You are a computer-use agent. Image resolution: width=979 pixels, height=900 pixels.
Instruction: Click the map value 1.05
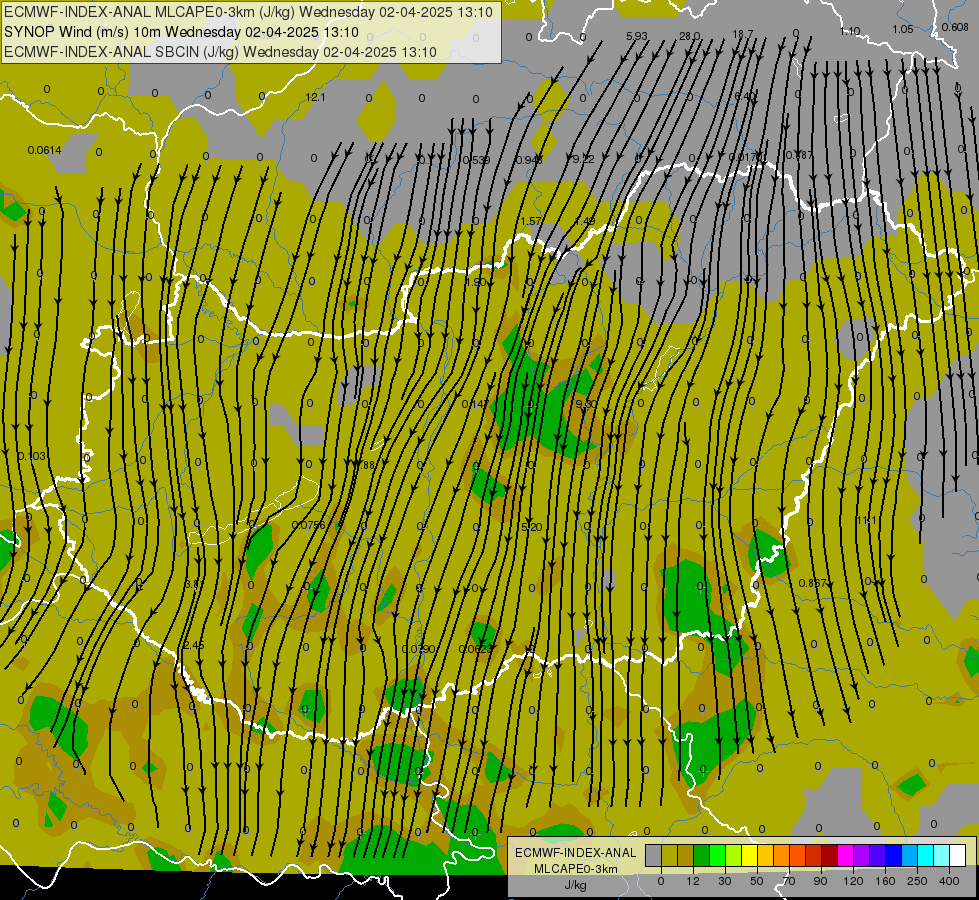[903, 29]
